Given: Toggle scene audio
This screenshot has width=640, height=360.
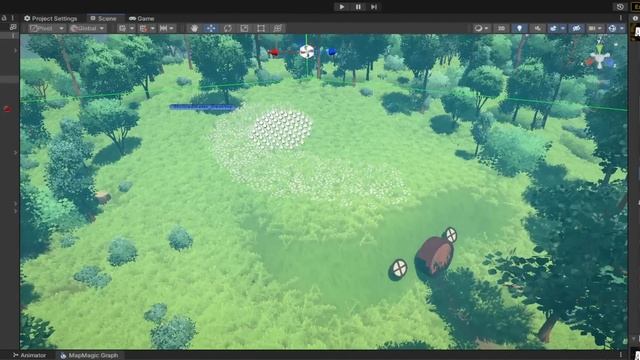Looking at the screenshot, I should (538, 28).
